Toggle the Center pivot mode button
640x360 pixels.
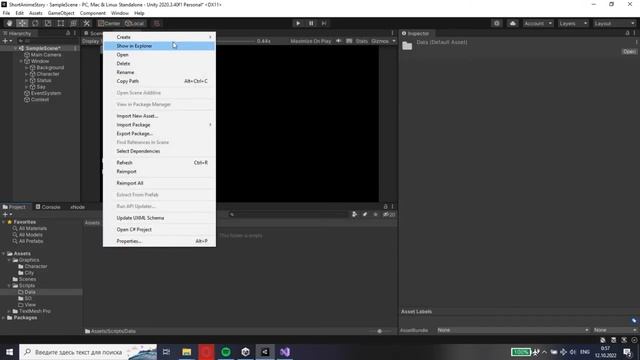click(x=109, y=23)
